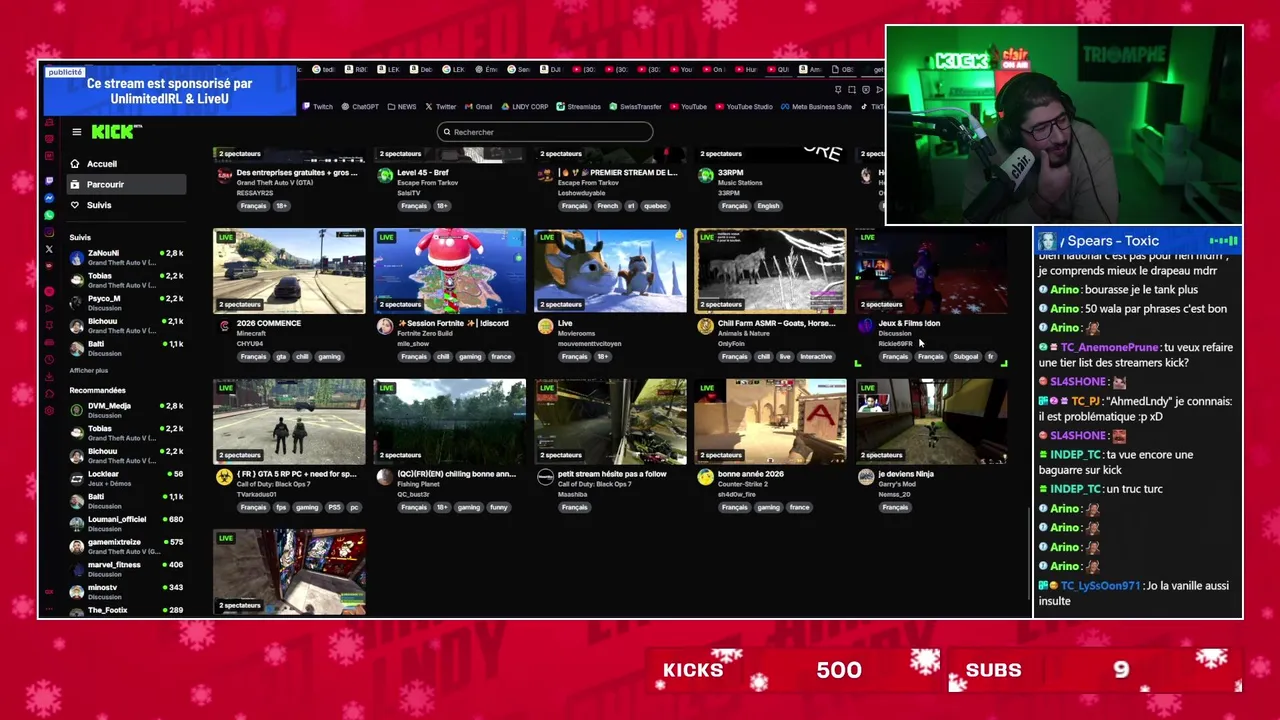The image size is (1280, 720).
Task: Click CHYU94 channel avatar
Action: (x=225, y=327)
